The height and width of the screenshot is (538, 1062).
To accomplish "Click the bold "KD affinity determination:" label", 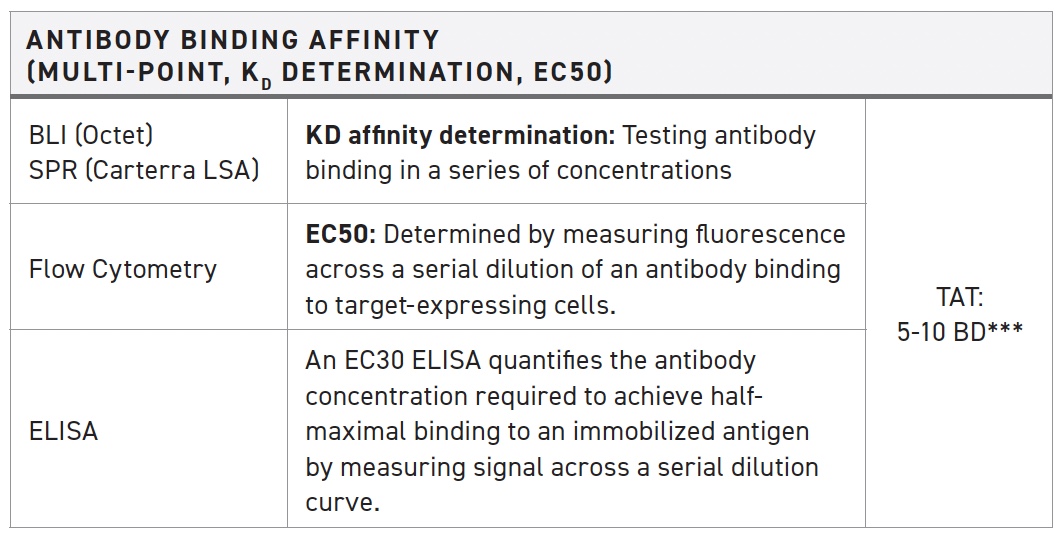I will point(463,135).
